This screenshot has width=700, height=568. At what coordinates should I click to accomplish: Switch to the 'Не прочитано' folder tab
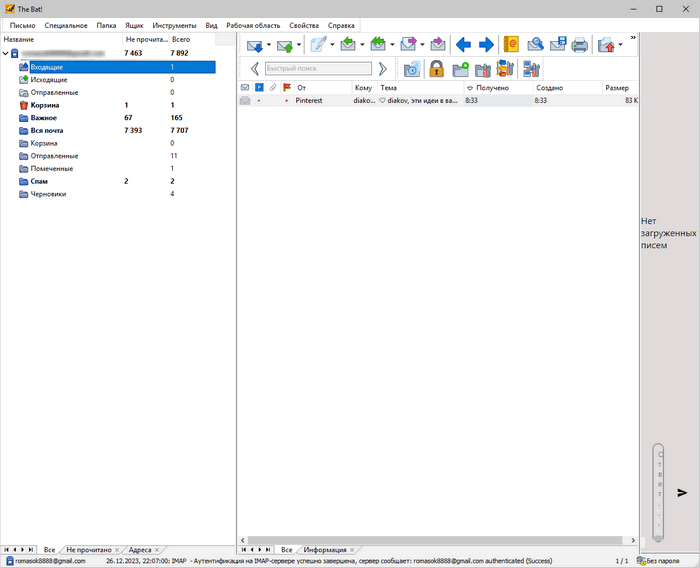89,550
